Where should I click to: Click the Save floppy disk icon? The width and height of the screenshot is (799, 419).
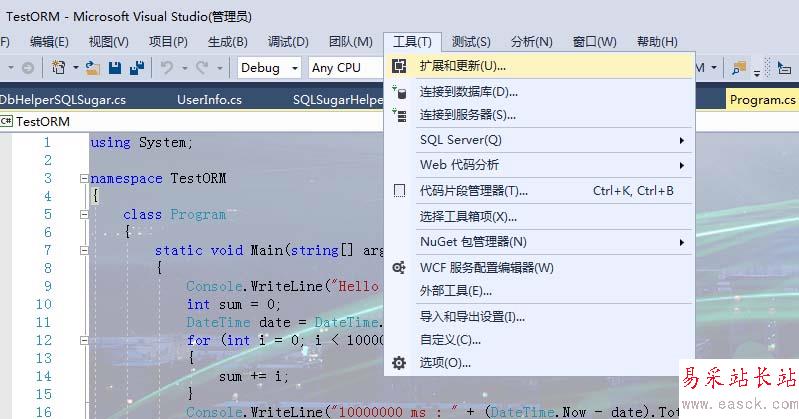(x=115, y=67)
